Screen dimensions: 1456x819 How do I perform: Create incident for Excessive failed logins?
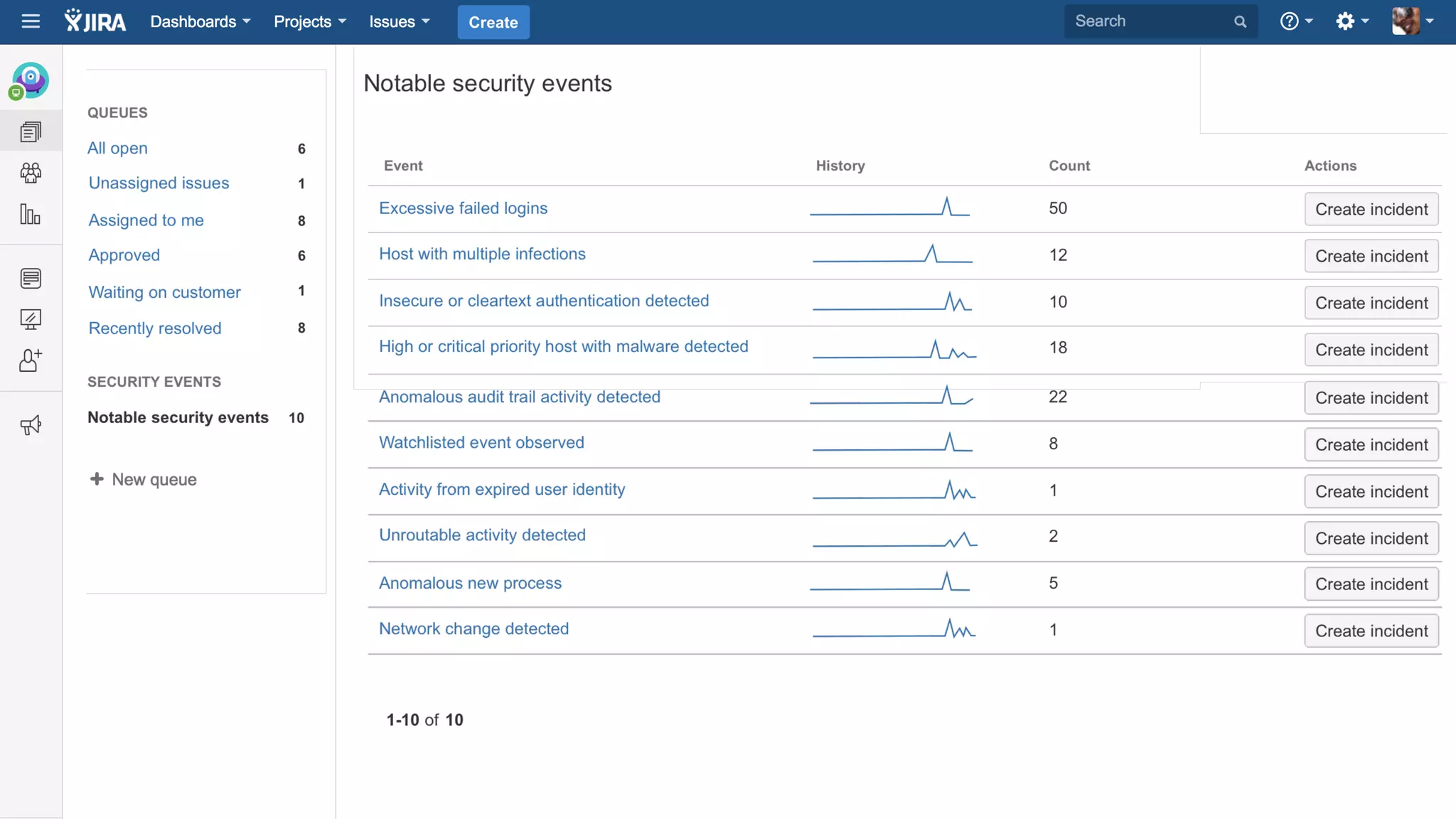pos(1371,209)
